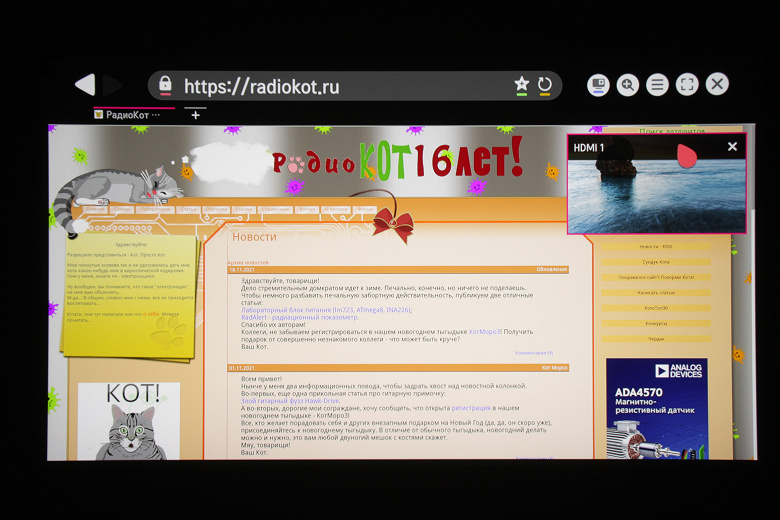Image resolution: width=780 pixels, height=520 pixels.
Task: Open КотоТоп30 sidebar button
Action: point(656,309)
